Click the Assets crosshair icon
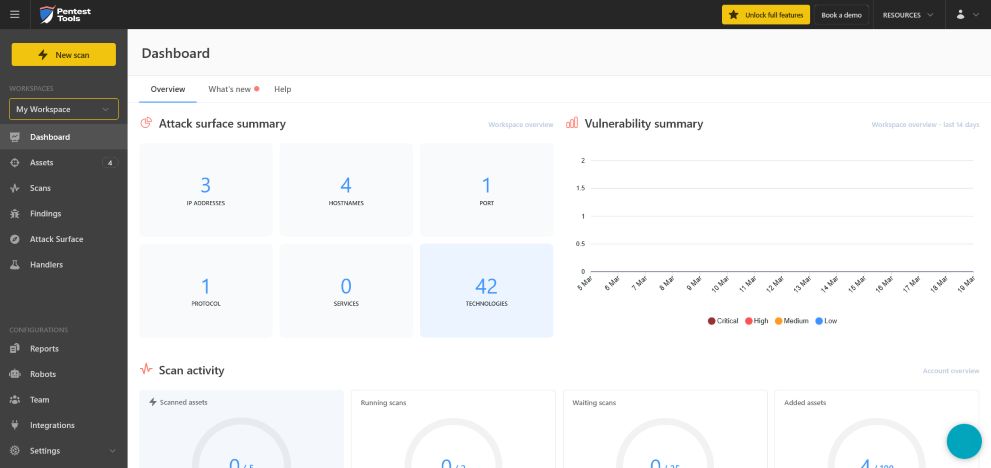The height and width of the screenshot is (468, 991). coord(15,163)
